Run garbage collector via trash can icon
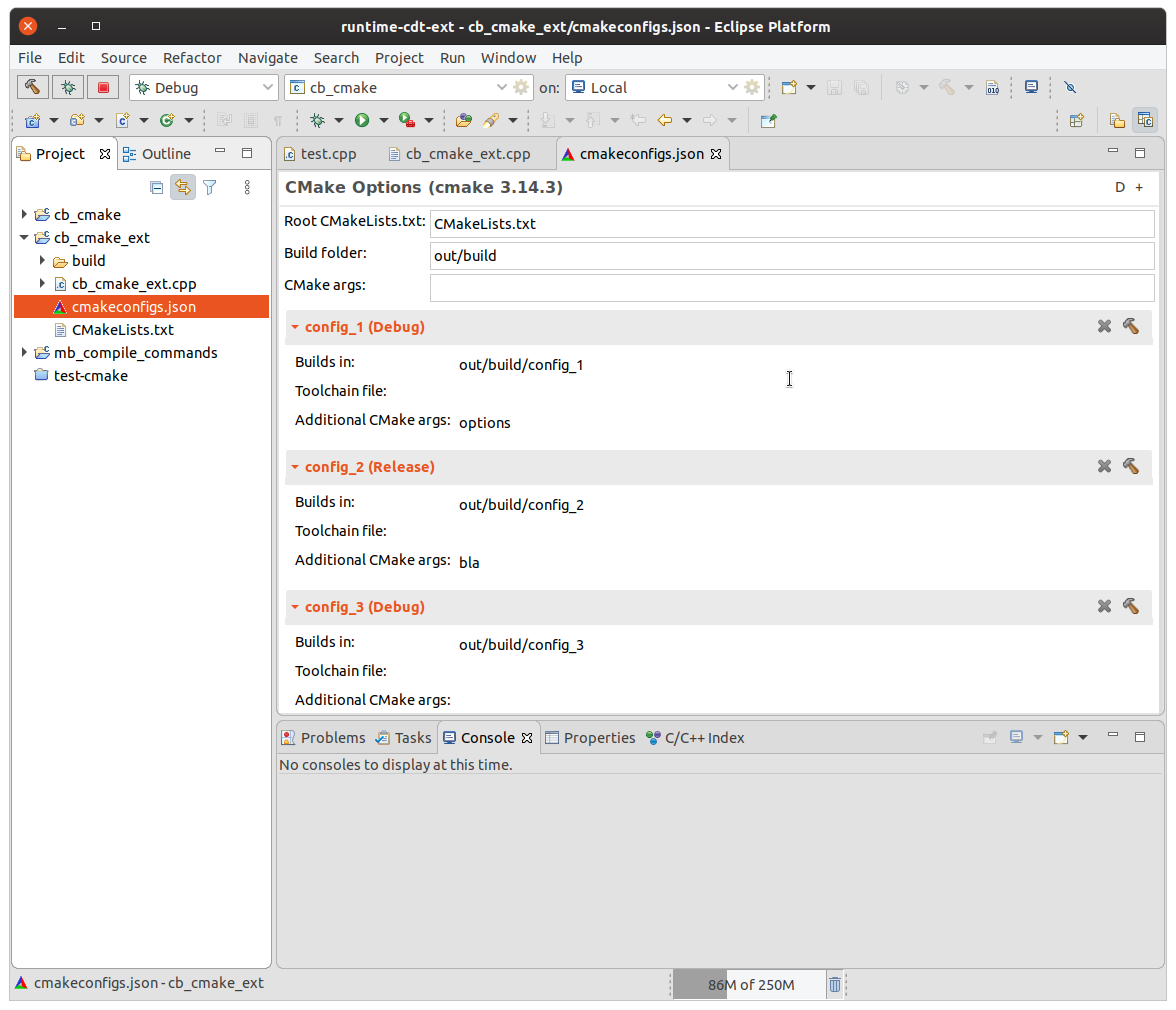 835,985
